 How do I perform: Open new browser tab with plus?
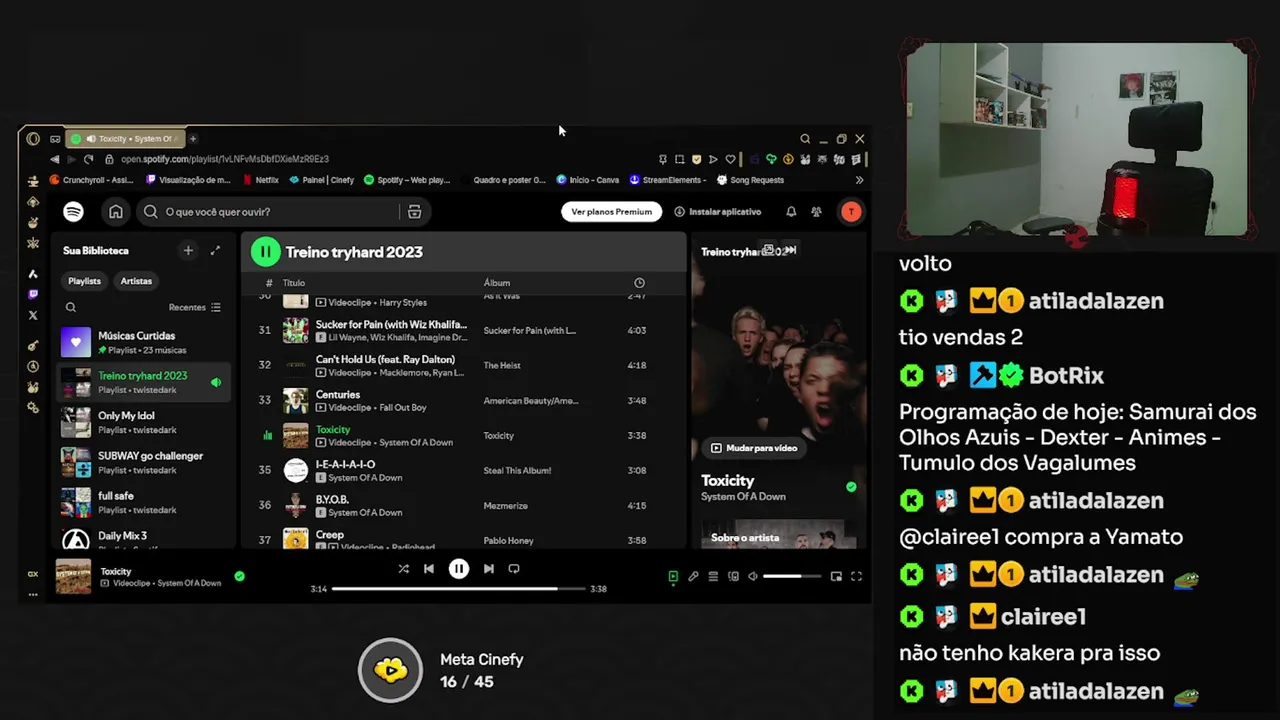pos(193,139)
